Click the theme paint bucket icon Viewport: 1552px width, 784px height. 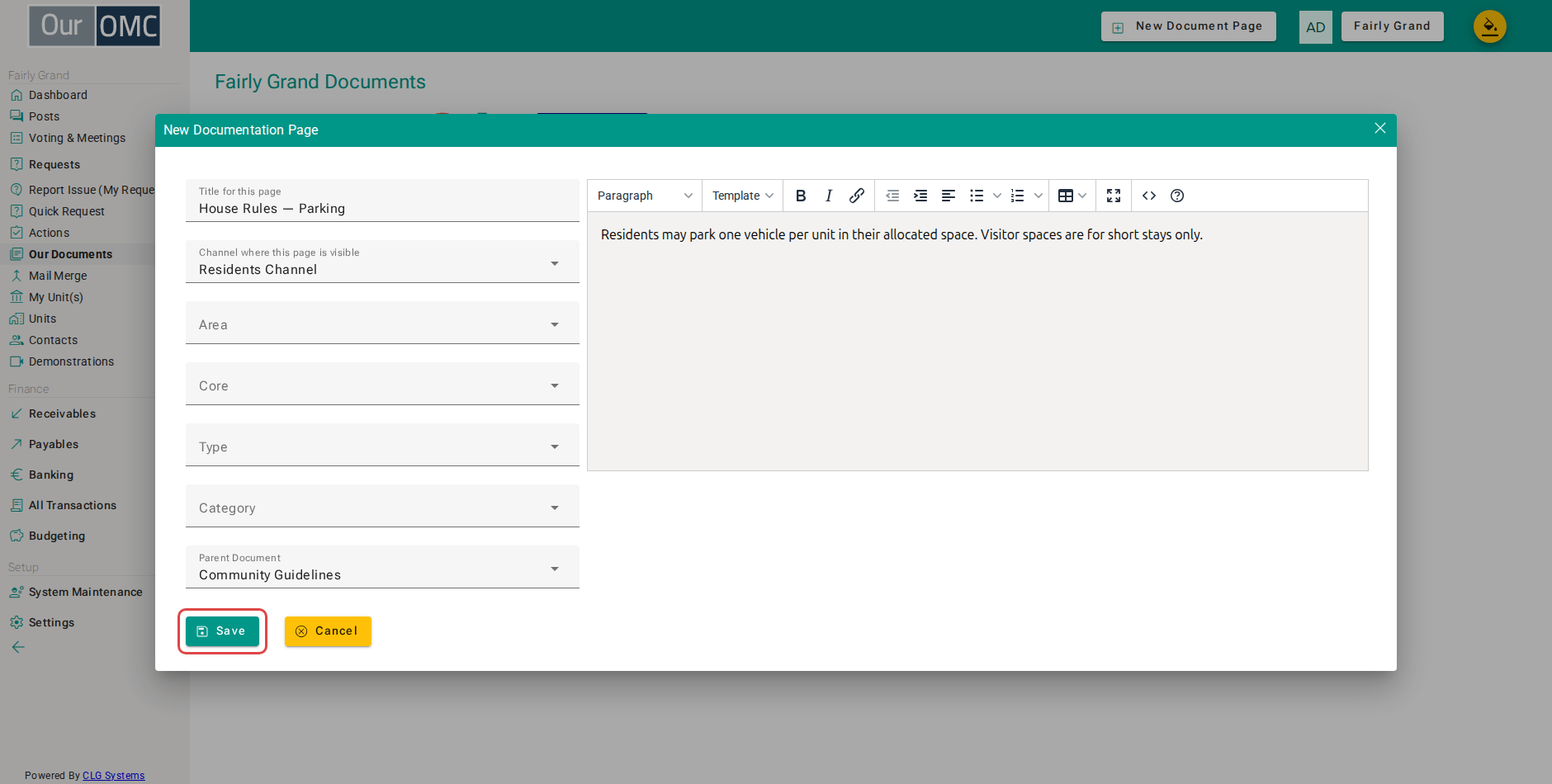pos(1490,26)
